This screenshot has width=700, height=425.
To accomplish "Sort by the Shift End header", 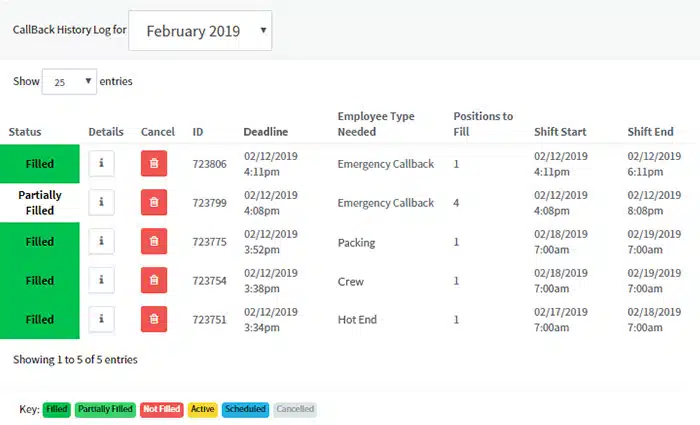I will (x=650, y=132).
